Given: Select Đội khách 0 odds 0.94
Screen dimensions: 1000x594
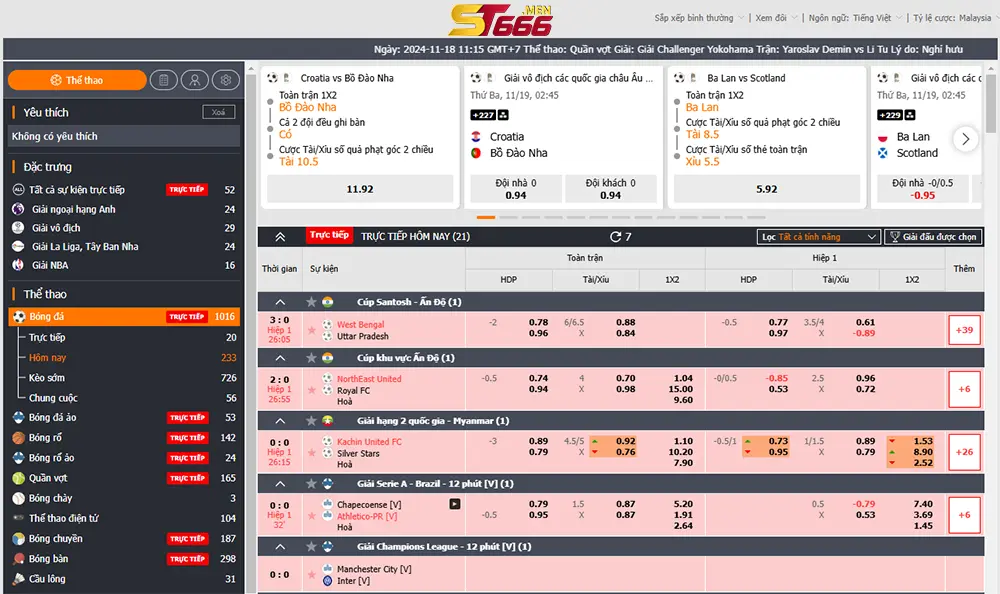Looking at the screenshot, I should (x=610, y=189).
